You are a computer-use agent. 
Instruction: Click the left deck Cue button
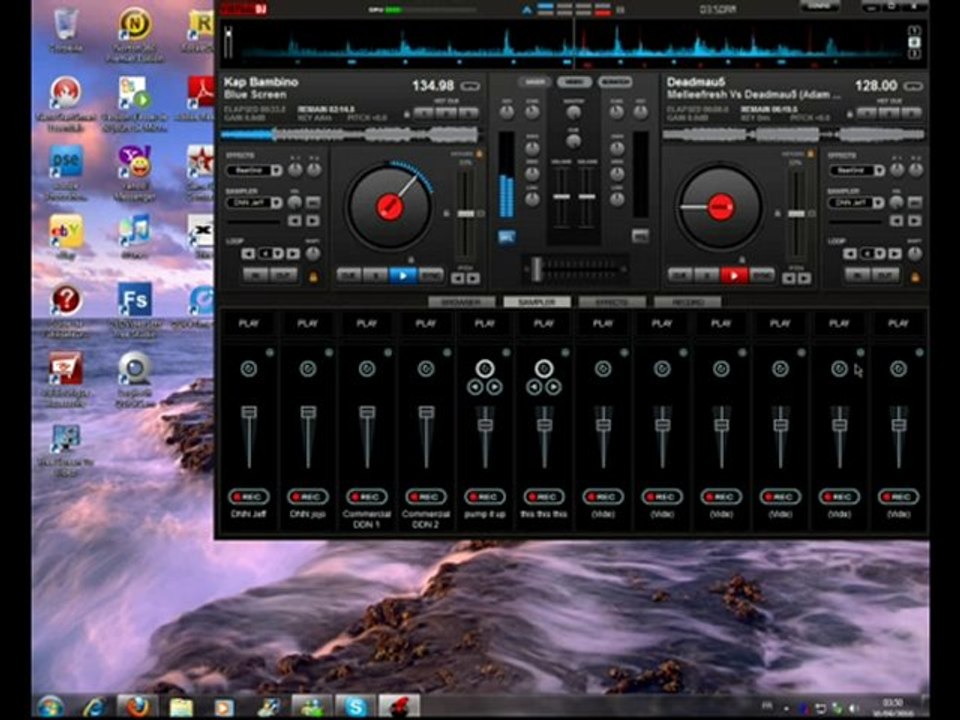pos(349,276)
